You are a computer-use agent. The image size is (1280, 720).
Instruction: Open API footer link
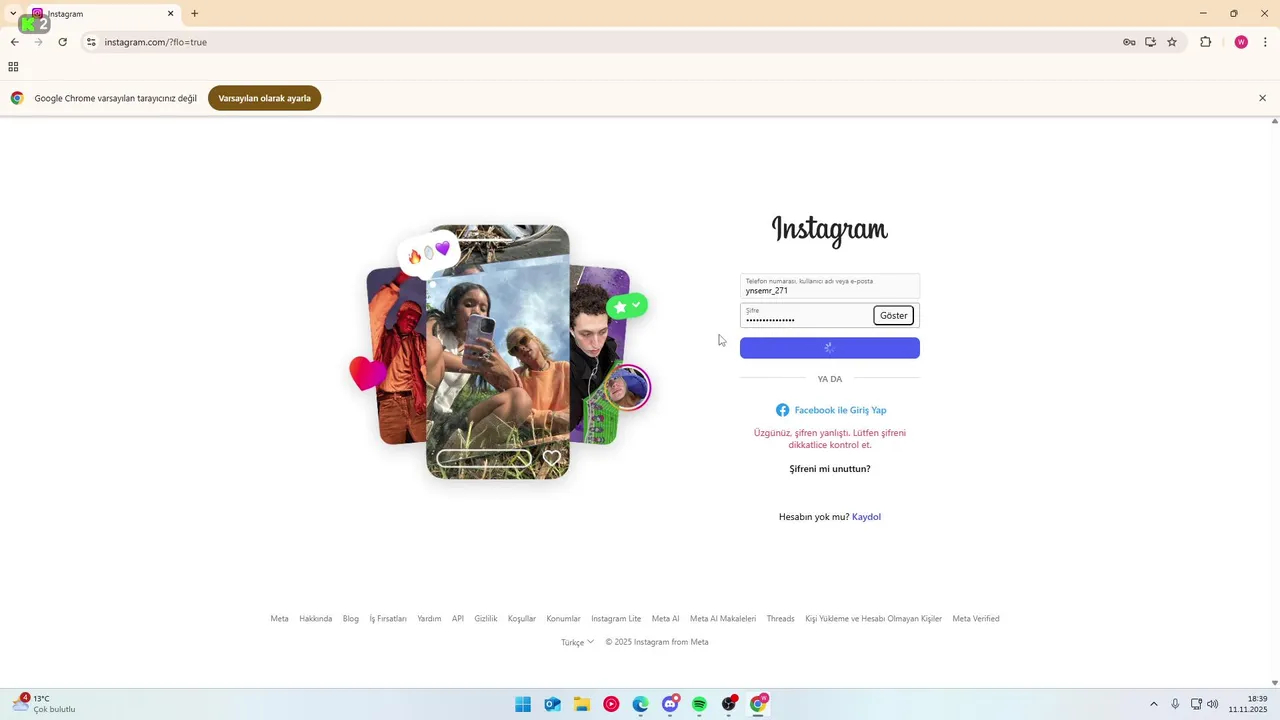(457, 619)
